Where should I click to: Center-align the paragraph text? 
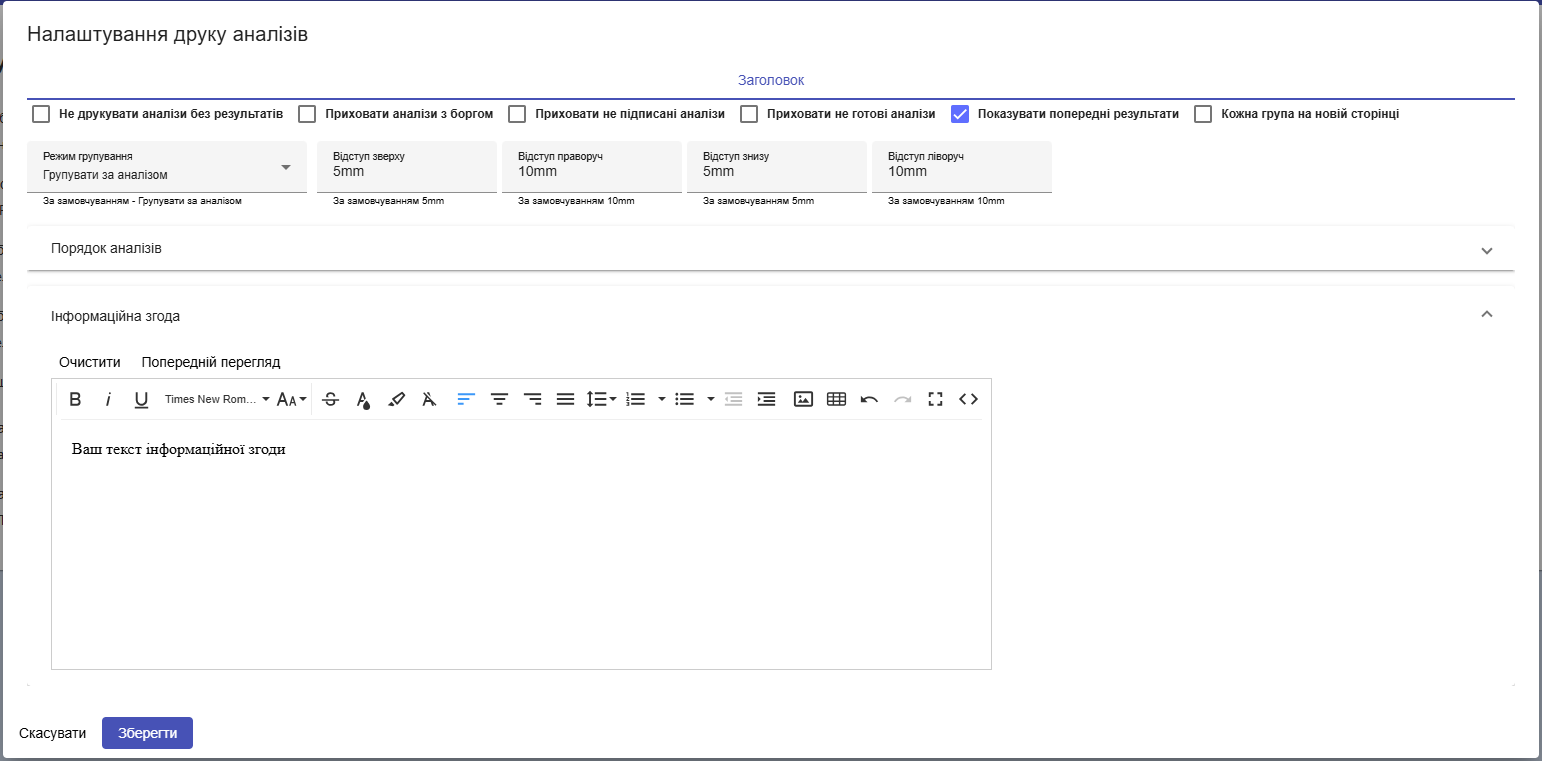tap(499, 399)
